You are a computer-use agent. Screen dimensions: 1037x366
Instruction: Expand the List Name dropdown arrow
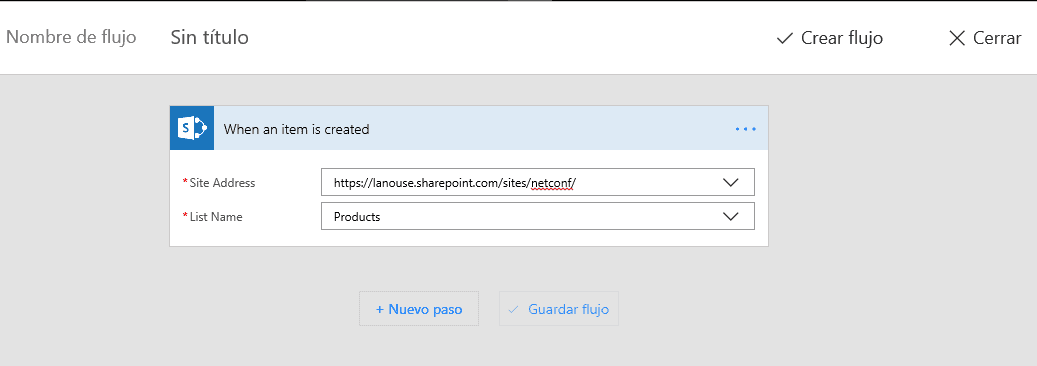coord(731,216)
